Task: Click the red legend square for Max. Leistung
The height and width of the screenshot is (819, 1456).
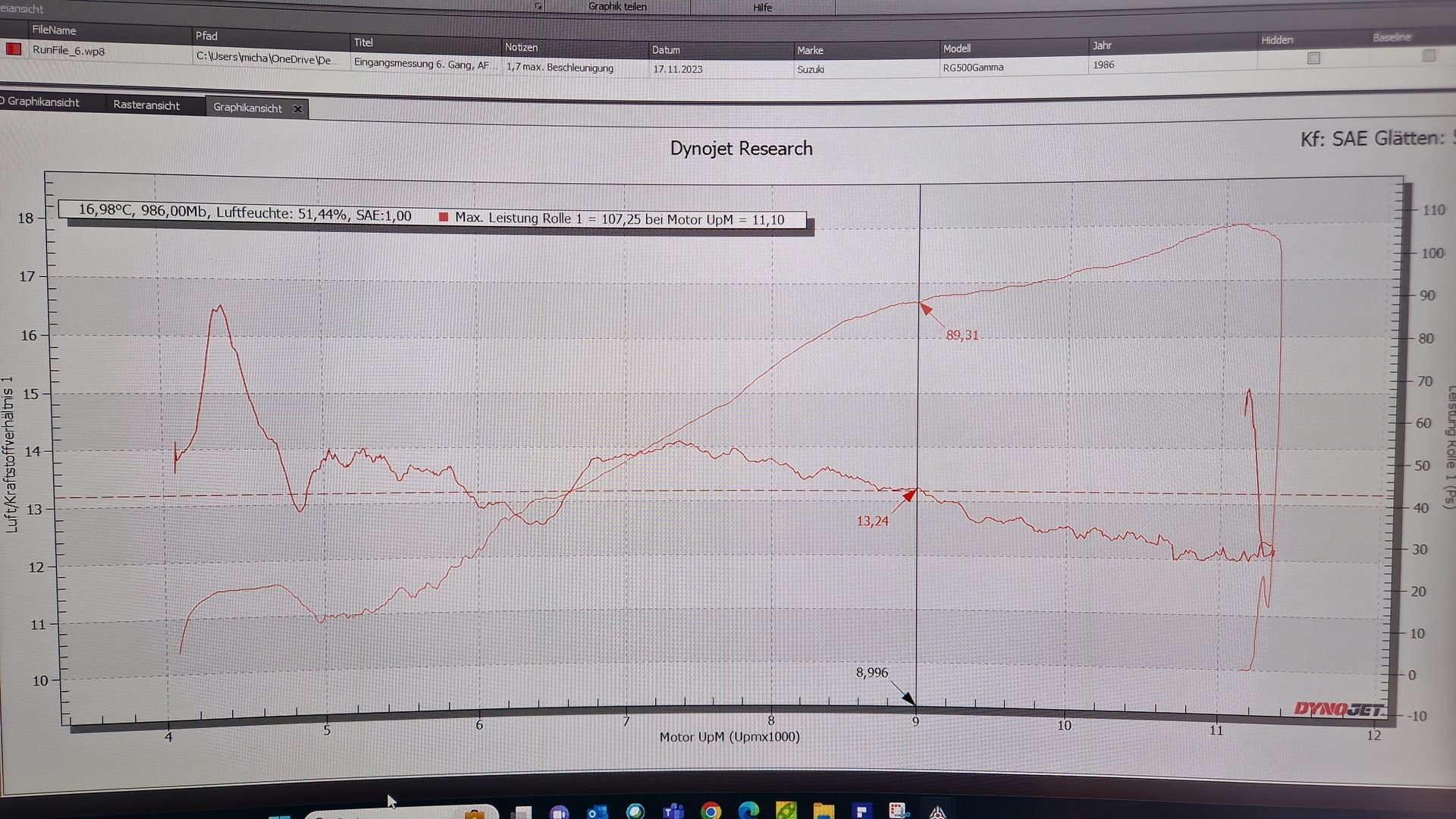Action: coord(444,217)
